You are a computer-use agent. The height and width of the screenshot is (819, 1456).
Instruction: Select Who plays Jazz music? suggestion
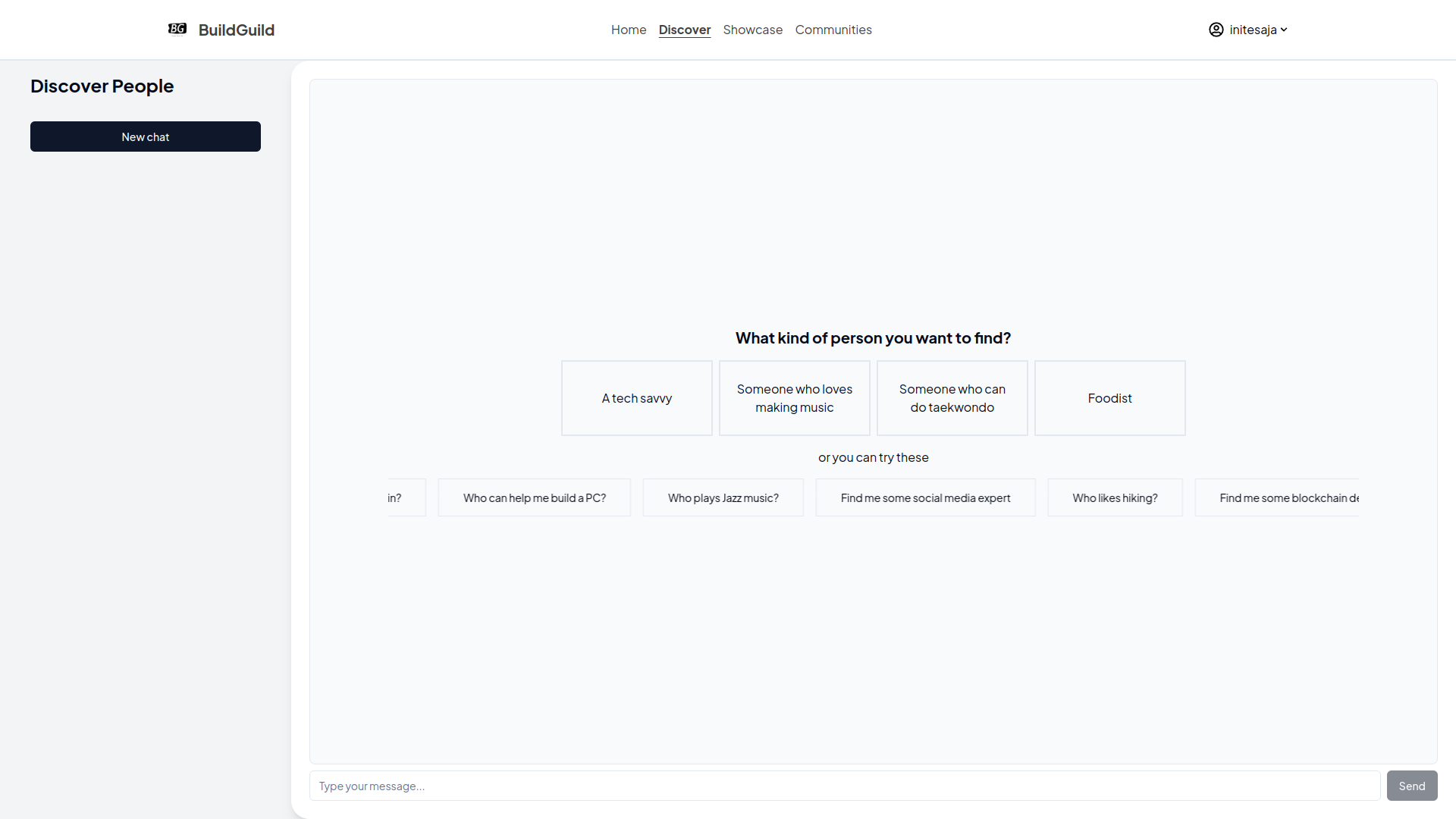(x=723, y=497)
